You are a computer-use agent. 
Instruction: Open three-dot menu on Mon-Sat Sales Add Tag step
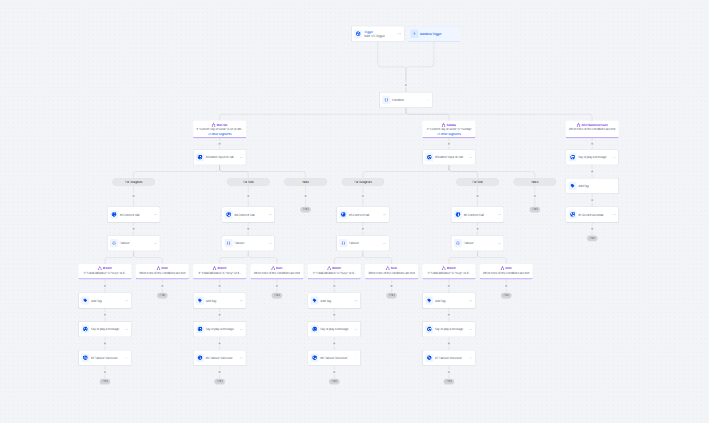(x=241, y=300)
